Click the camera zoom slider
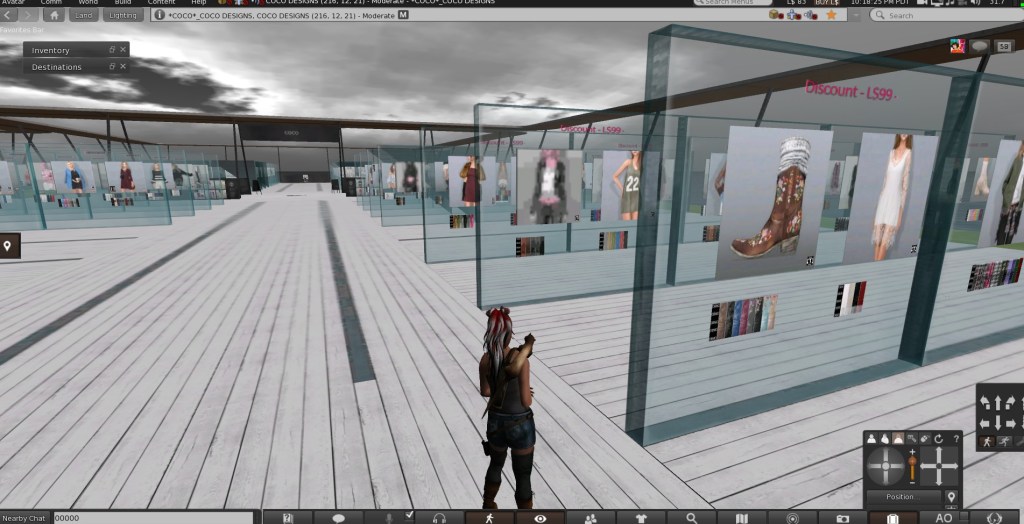Image resolution: width=1024 pixels, height=524 pixels. [911, 467]
